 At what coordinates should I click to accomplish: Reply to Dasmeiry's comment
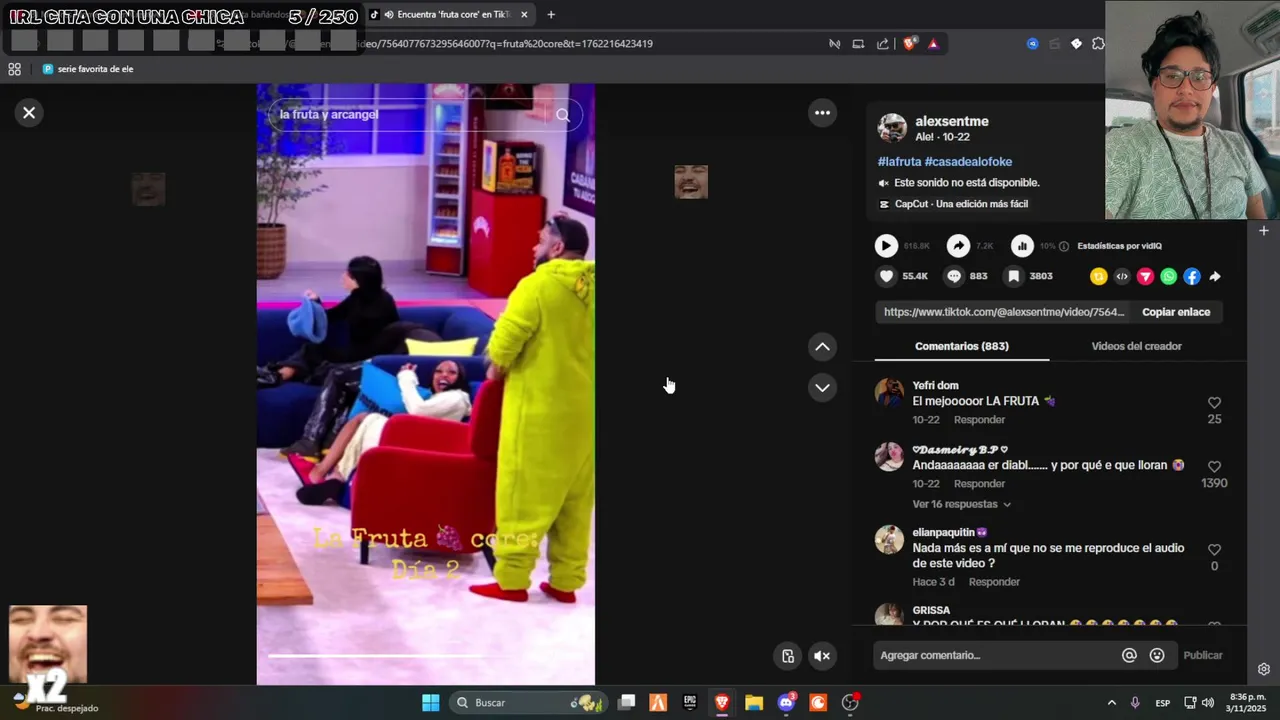click(x=979, y=484)
